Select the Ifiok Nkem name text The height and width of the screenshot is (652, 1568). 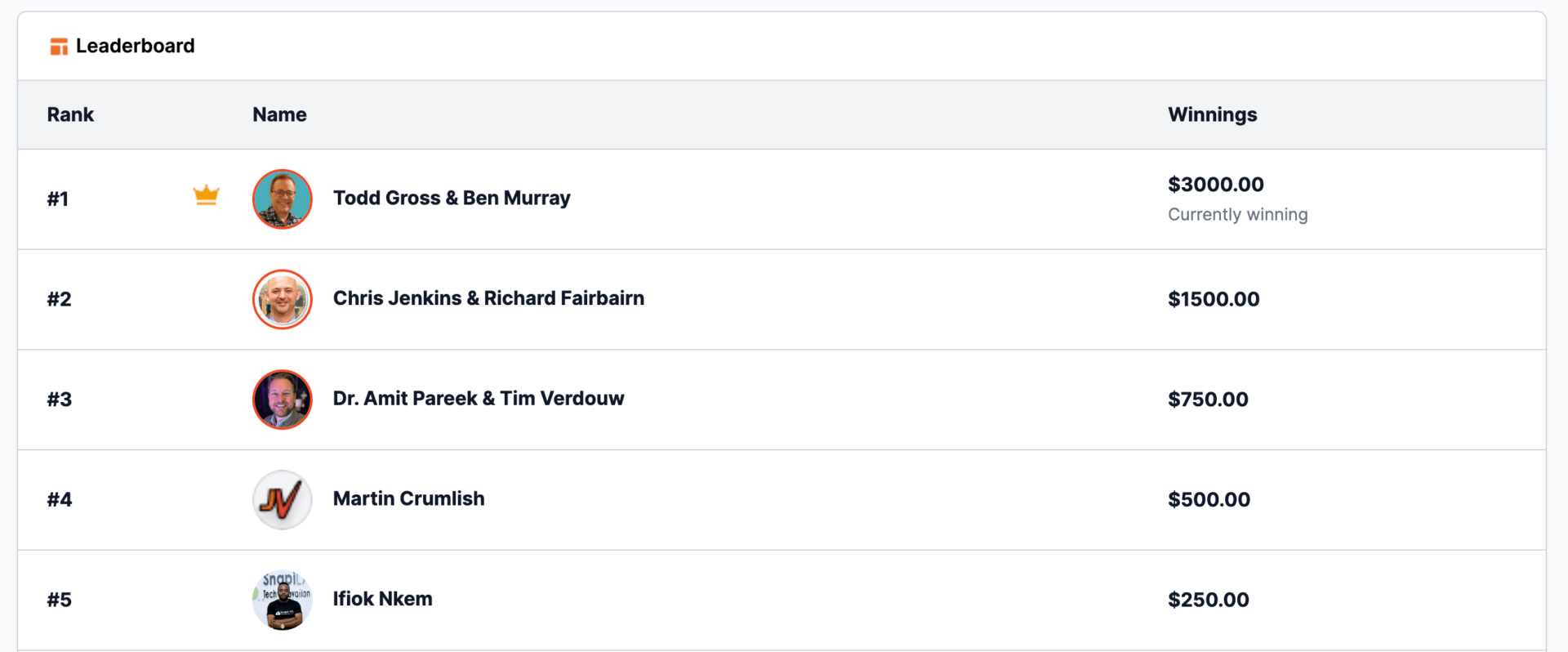pyautogui.click(x=382, y=599)
